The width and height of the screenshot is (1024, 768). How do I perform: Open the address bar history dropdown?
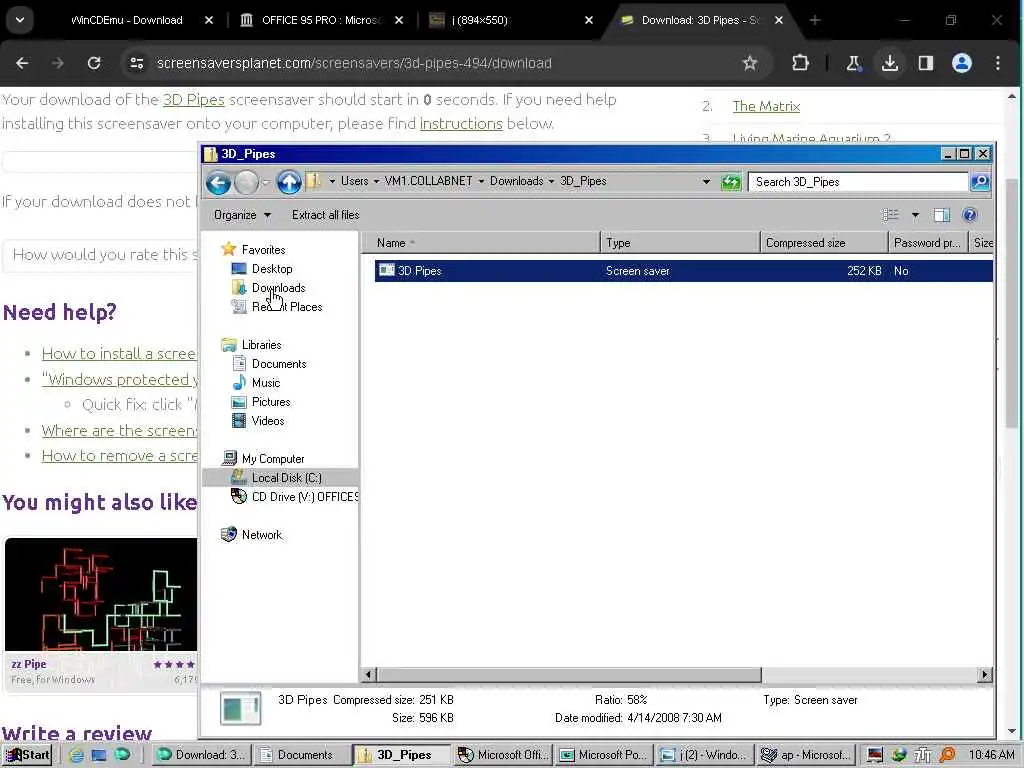point(706,182)
